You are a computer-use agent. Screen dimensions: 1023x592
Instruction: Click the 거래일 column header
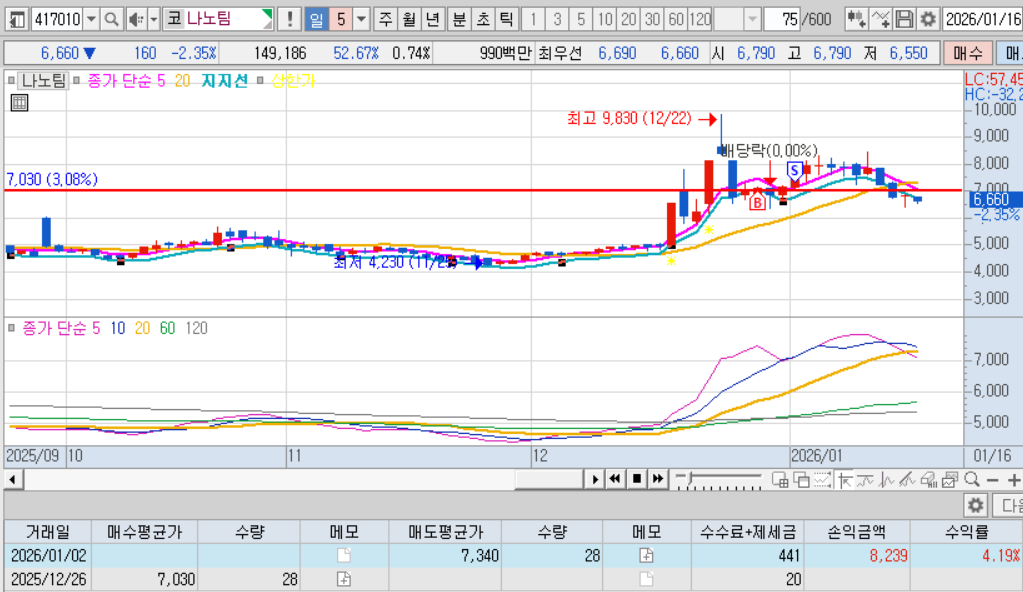[x=48, y=532]
